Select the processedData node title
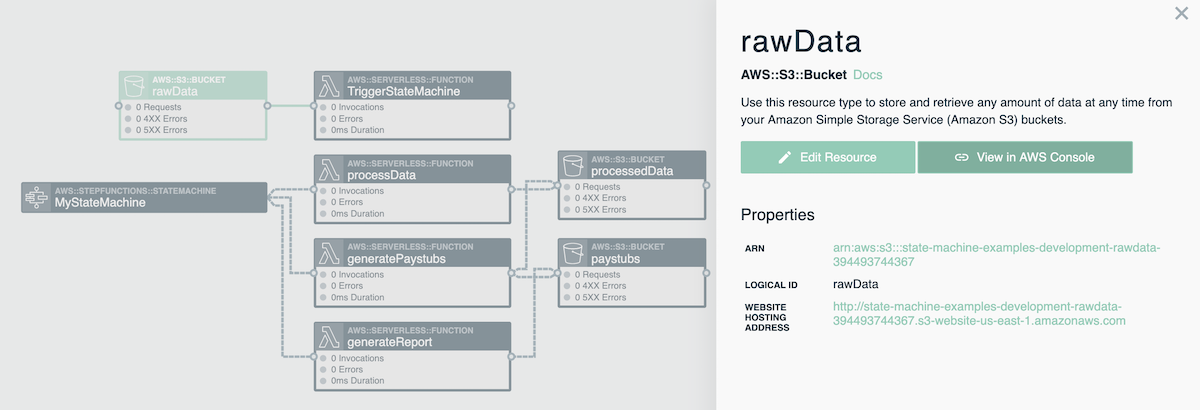1200x410 pixels. click(633, 171)
